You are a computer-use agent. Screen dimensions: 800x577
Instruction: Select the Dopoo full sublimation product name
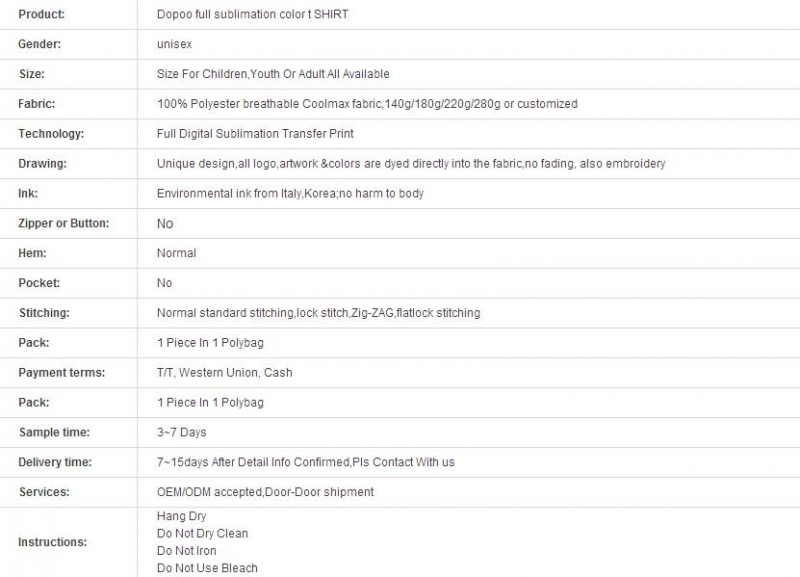point(252,14)
